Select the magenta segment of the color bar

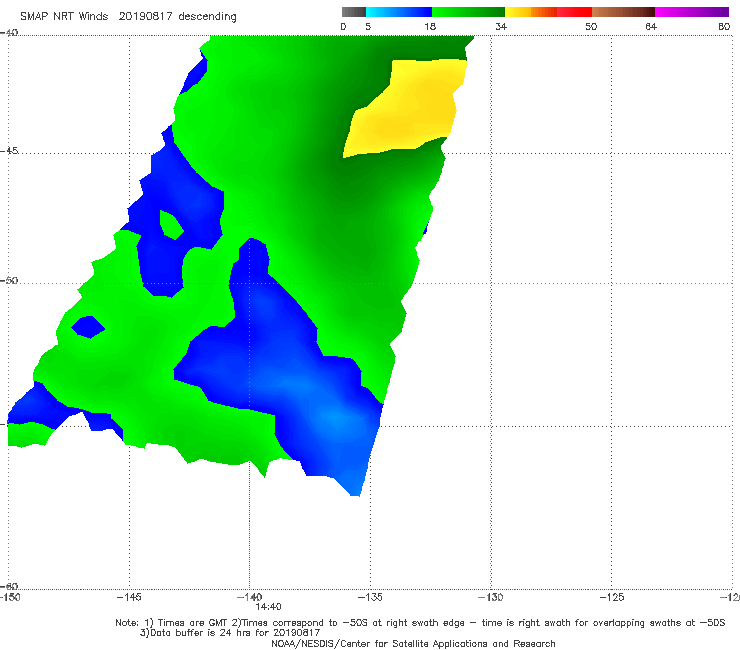692,12
